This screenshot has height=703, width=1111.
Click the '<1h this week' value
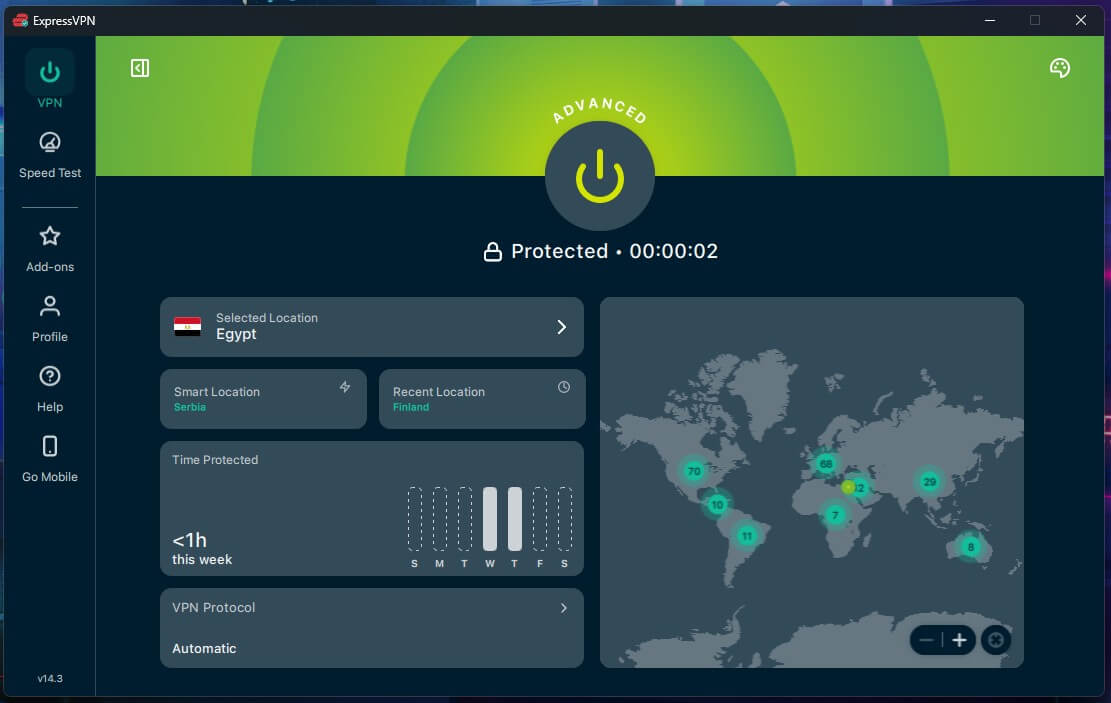[202, 549]
